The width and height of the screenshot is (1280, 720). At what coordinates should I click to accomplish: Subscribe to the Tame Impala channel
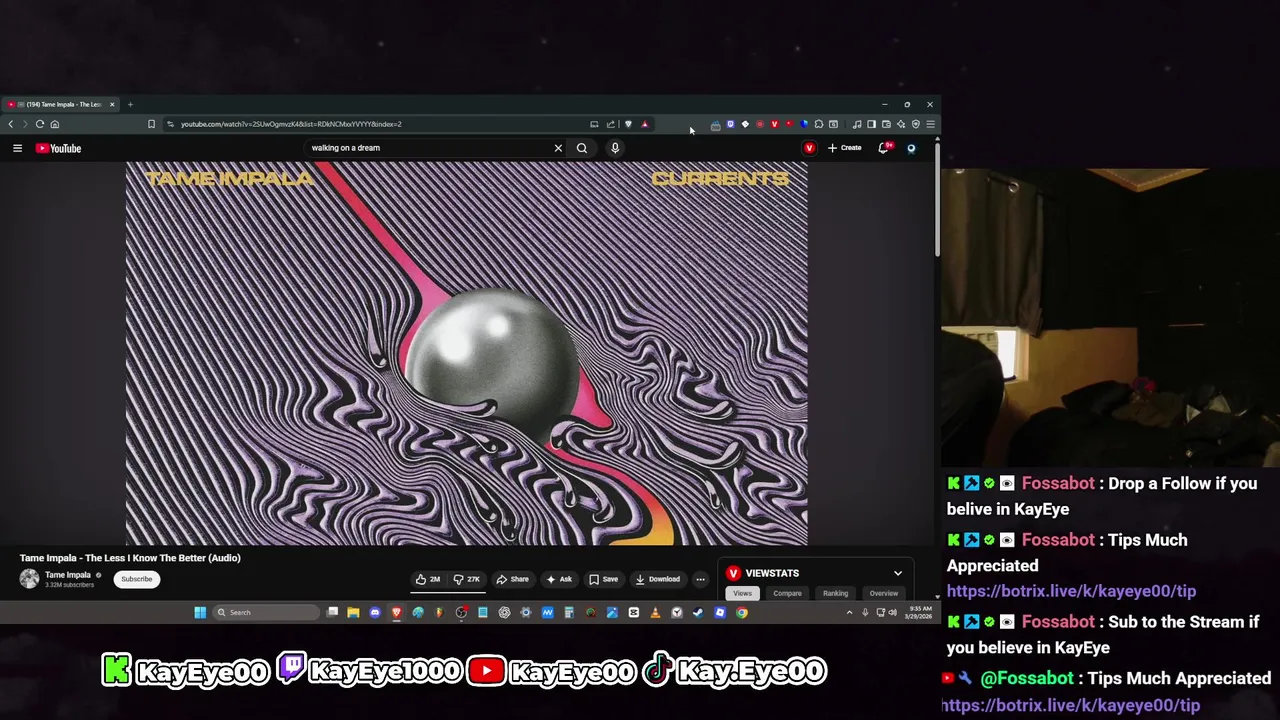pyautogui.click(x=137, y=579)
